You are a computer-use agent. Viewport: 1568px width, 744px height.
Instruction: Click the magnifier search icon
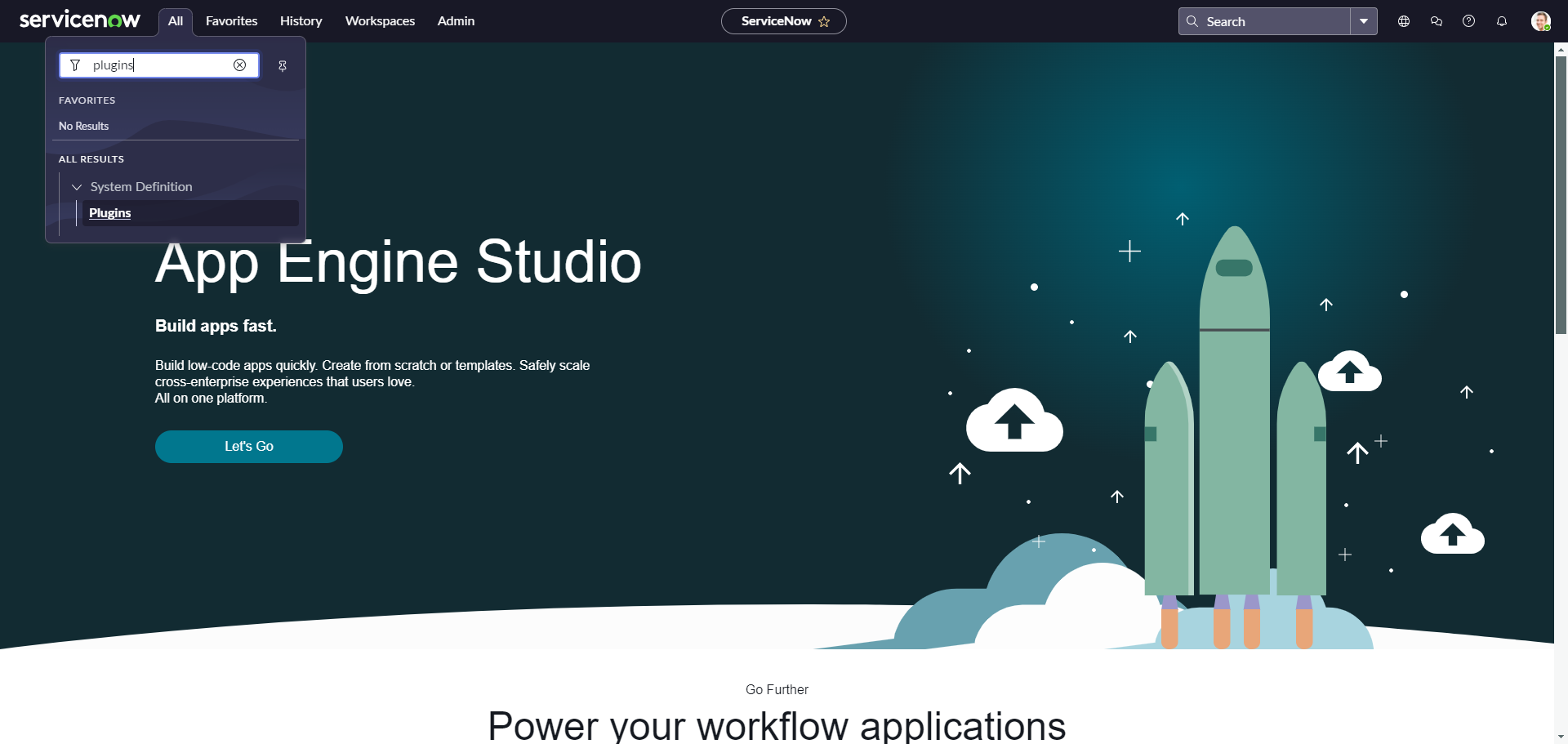pos(1192,21)
